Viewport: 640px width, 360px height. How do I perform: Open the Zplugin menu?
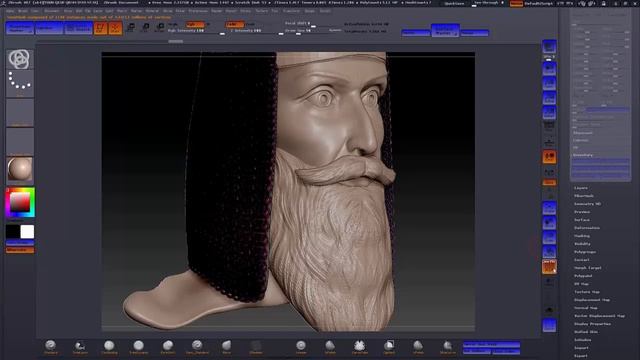[x=309, y=11]
